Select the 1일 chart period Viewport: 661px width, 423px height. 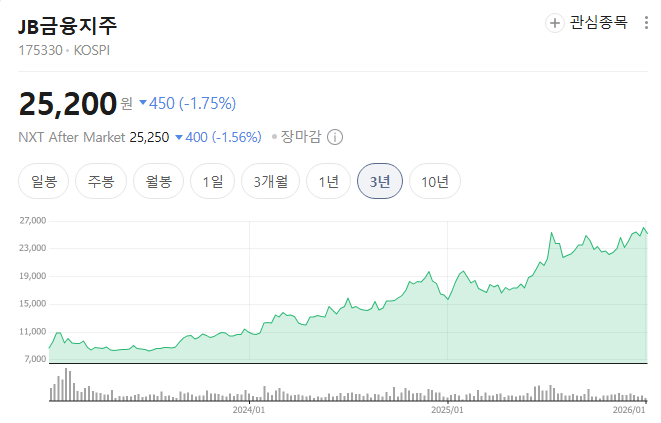click(213, 182)
